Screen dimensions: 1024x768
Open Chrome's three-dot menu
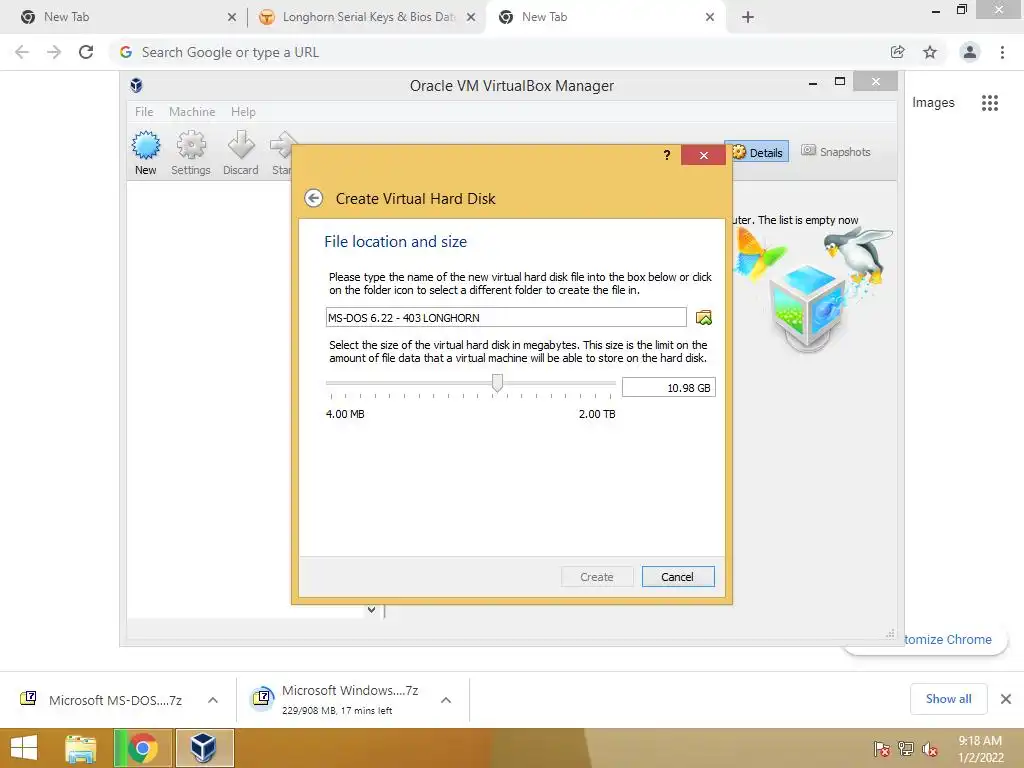(1002, 52)
